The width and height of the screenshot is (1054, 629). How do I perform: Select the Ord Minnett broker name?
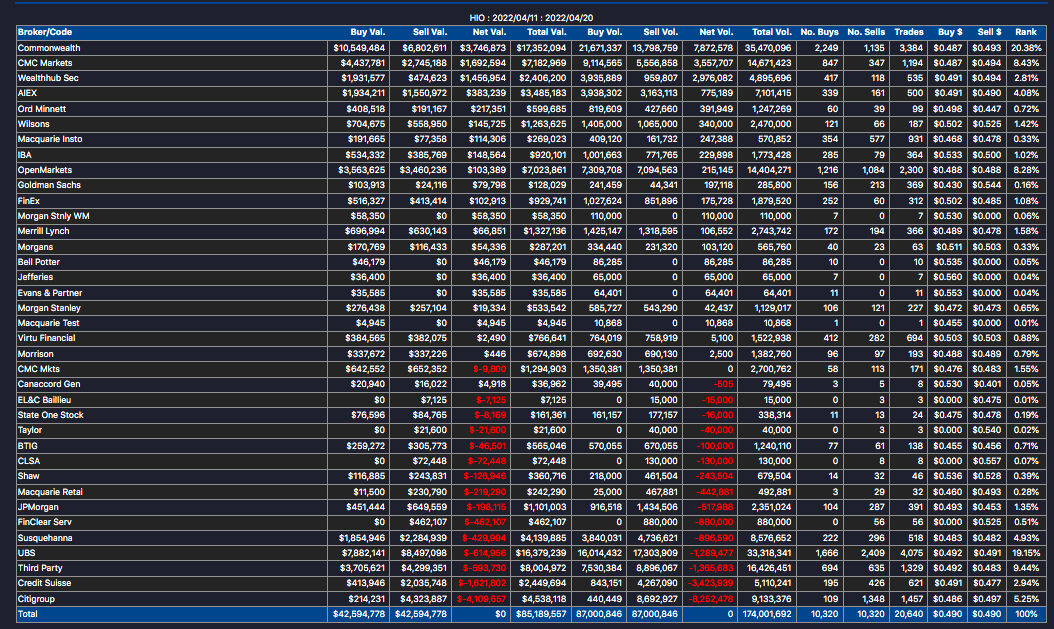[42, 109]
